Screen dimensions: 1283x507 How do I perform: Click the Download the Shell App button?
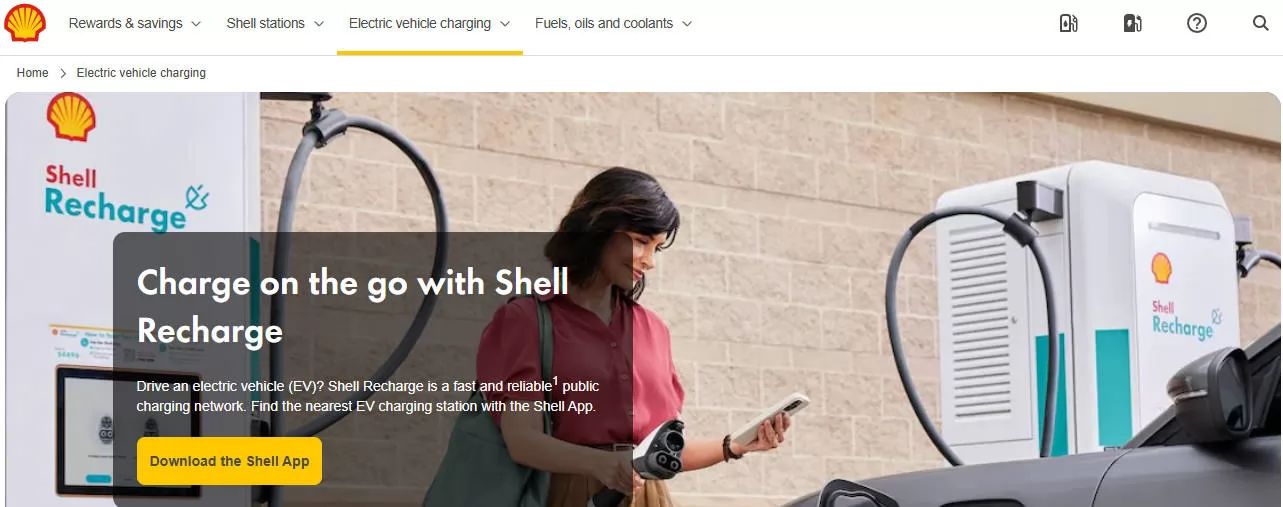coord(229,461)
